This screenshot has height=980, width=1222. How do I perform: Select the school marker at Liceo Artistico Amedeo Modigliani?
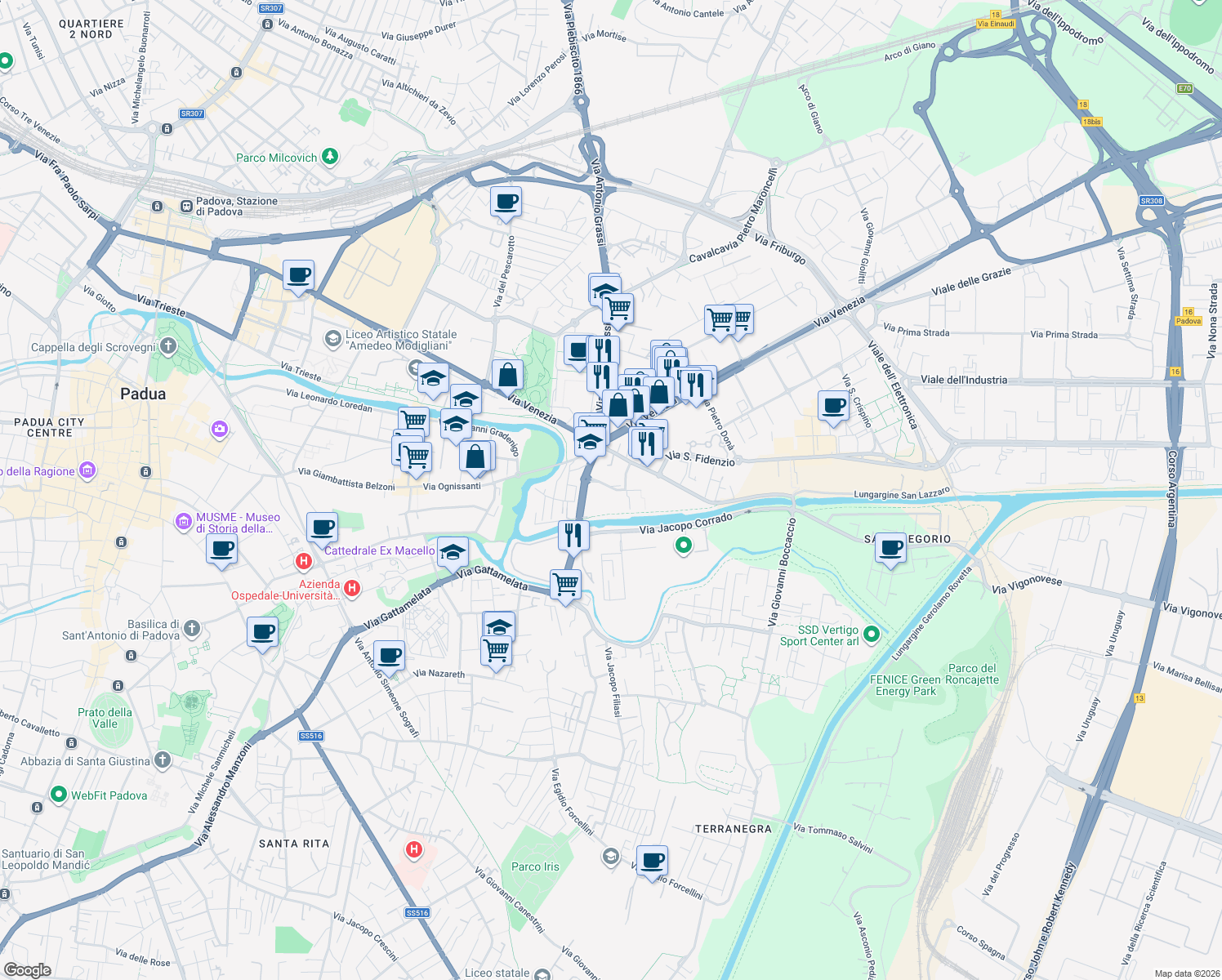[334, 339]
